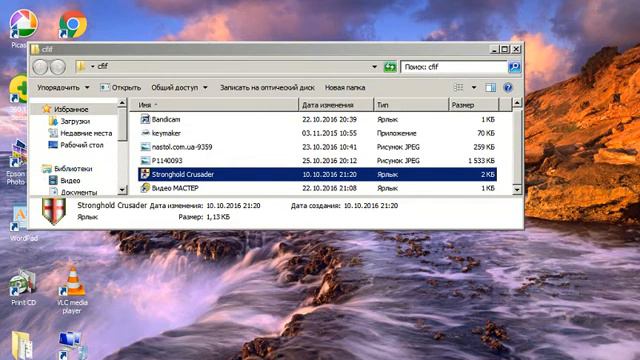The width and height of the screenshot is (640, 360).
Task: Click the 259 КБ size cell
Action: pyautogui.click(x=484, y=147)
